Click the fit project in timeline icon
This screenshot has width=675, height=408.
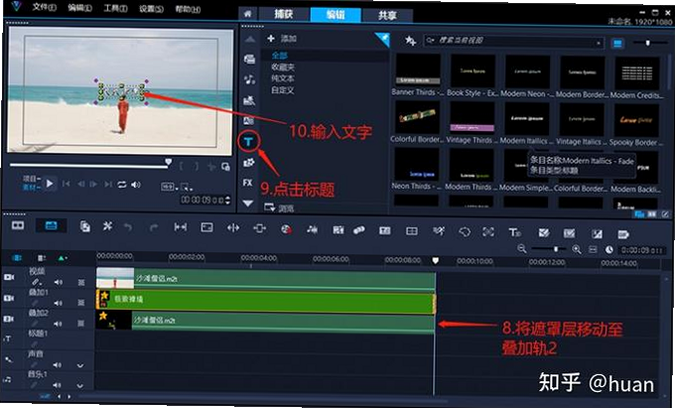pyautogui.click(x=593, y=249)
